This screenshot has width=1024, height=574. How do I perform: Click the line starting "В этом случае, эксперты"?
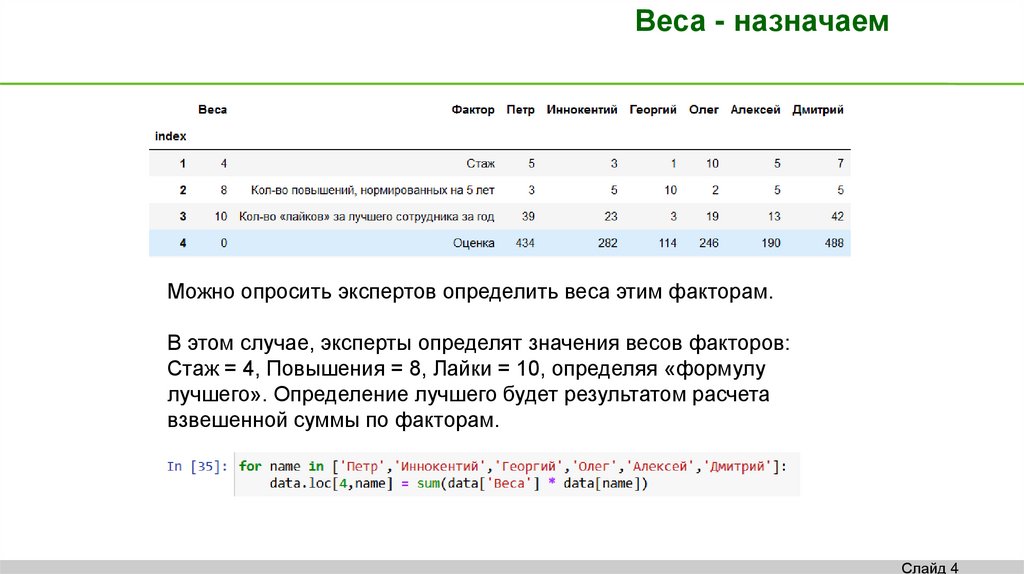point(479,343)
